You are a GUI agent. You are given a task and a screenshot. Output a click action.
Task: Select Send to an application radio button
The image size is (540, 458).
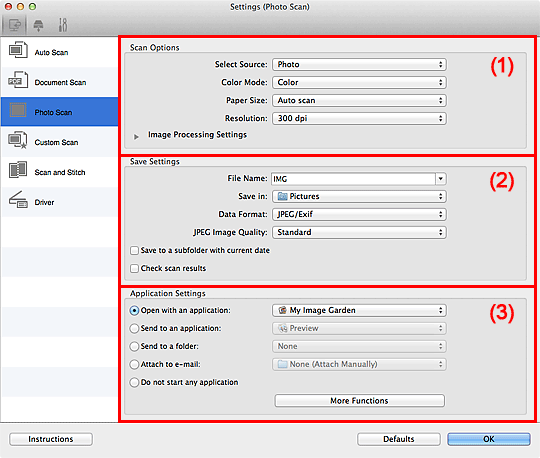[x=134, y=329]
